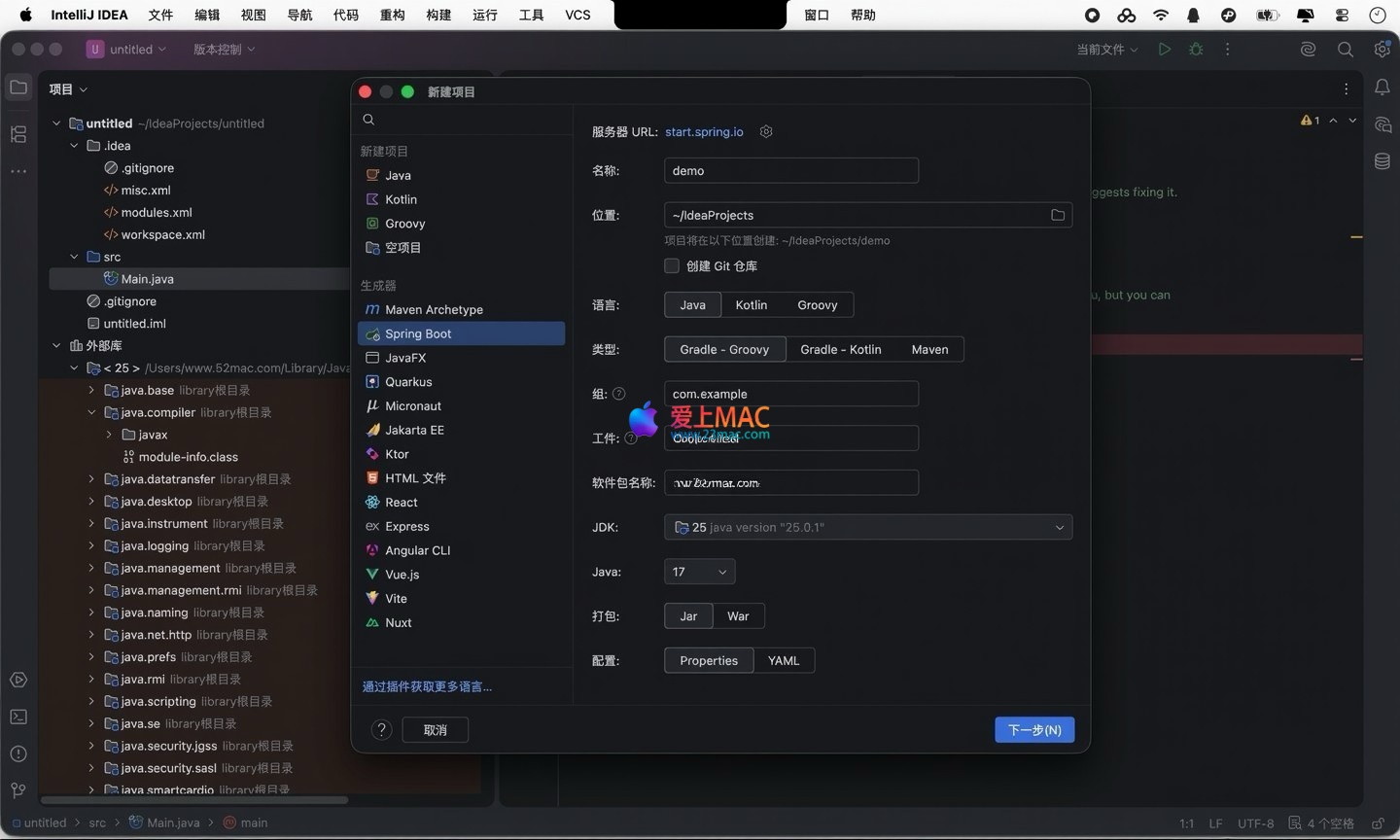The height and width of the screenshot is (840, 1400).
Task: Select Maven Archetype in the generators list
Action: pyautogui.click(x=434, y=310)
